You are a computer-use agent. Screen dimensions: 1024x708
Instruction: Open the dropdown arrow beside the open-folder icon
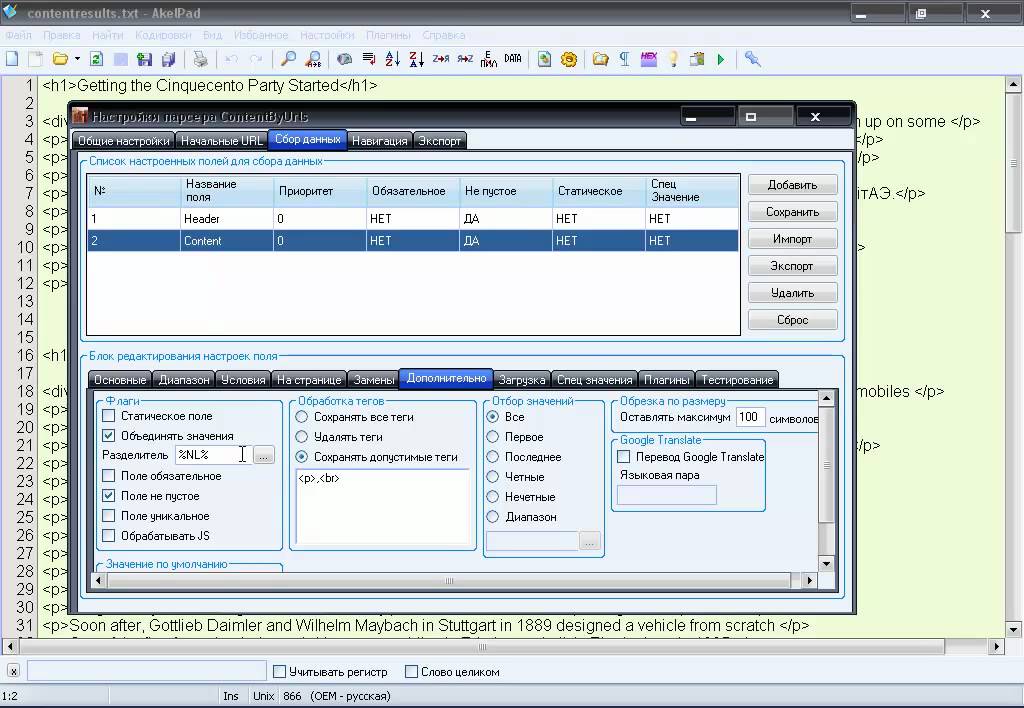77,59
